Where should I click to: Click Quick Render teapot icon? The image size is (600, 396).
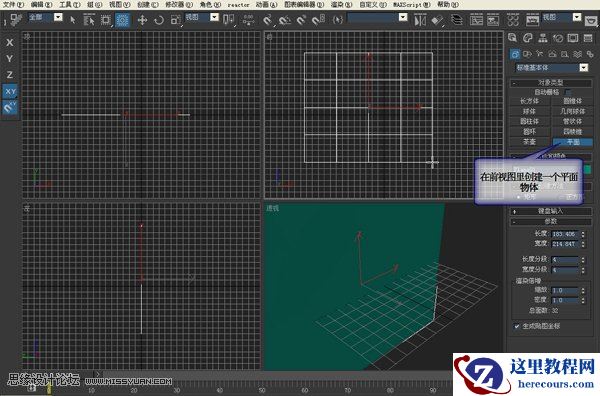click(x=591, y=20)
